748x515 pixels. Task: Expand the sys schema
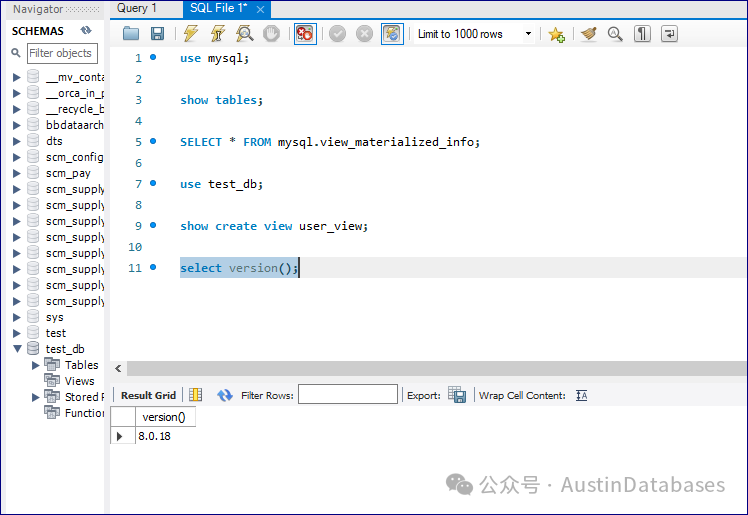tap(17, 317)
